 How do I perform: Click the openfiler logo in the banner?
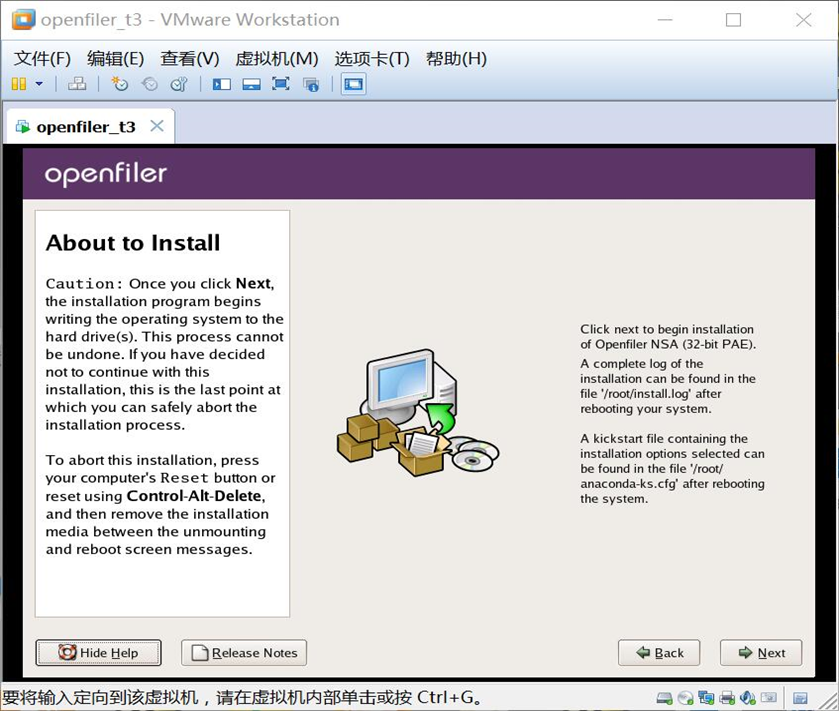click(x=106, y=174)
